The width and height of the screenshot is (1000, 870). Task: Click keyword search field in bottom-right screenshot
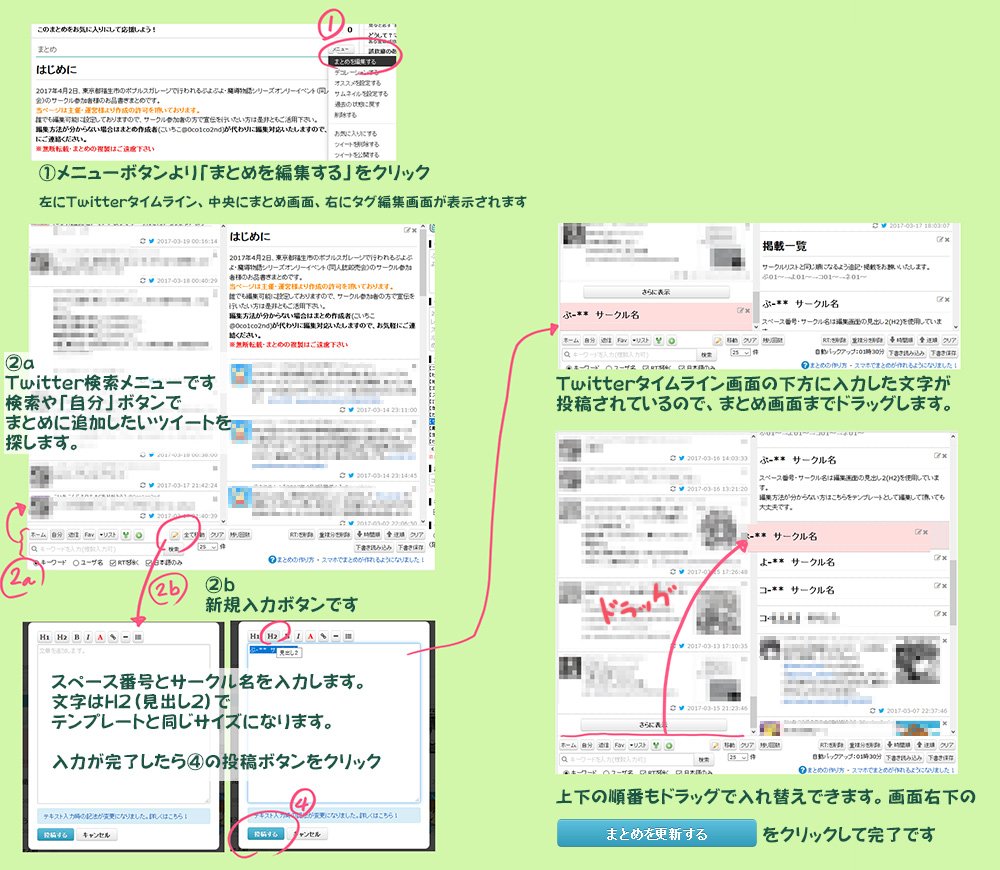click(x=626, y=760)
